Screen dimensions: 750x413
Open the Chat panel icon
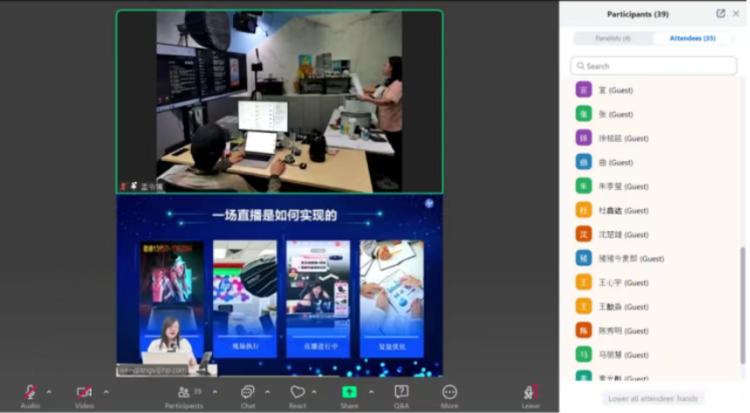pos(247,392)
